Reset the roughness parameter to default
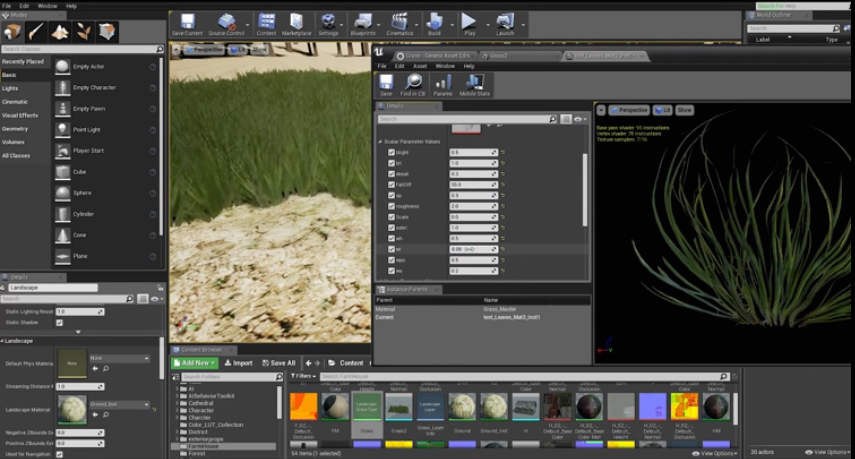 coord(503,206)
